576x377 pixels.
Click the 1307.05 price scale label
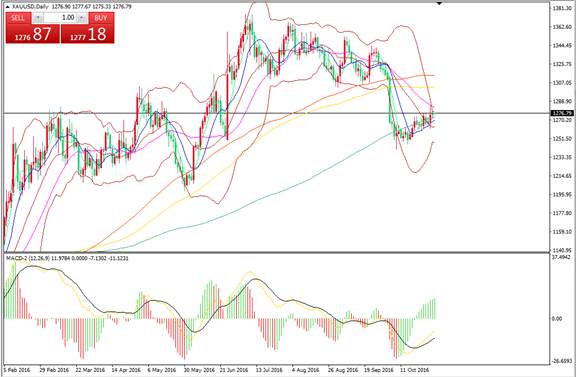(x=562, y=83)
